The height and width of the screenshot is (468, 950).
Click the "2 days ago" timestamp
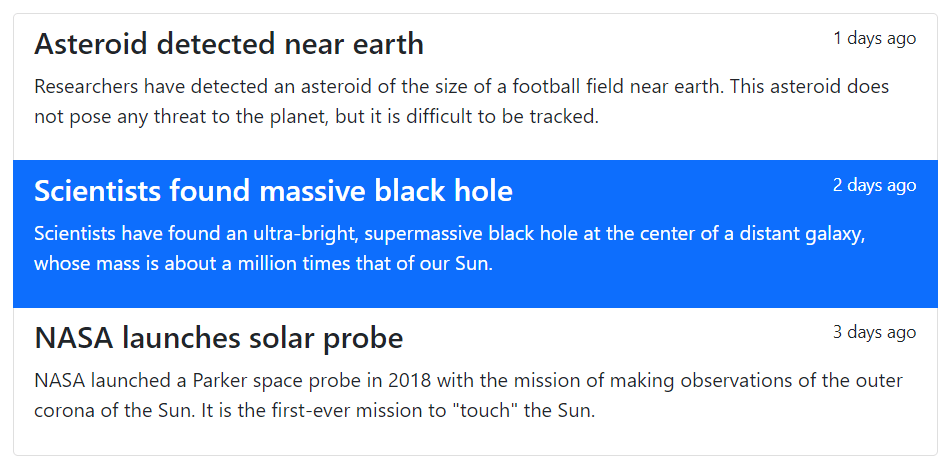point(874,185)
